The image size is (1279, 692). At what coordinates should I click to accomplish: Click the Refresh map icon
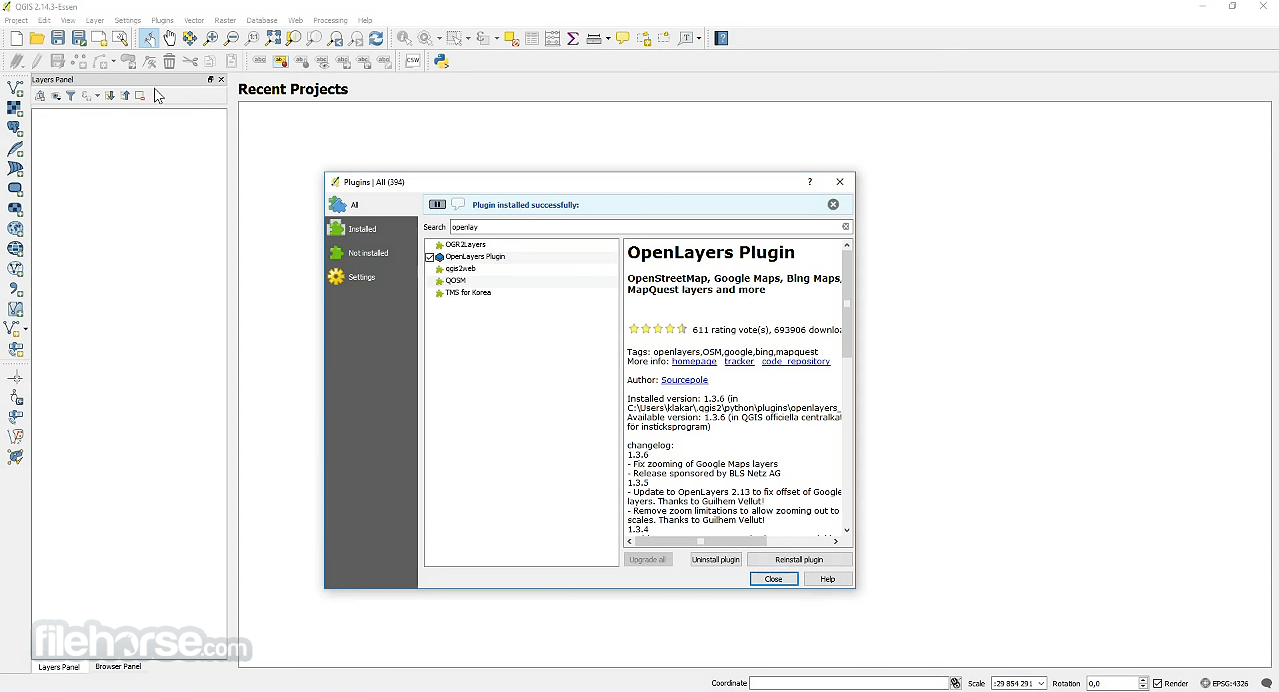(376, 38)
